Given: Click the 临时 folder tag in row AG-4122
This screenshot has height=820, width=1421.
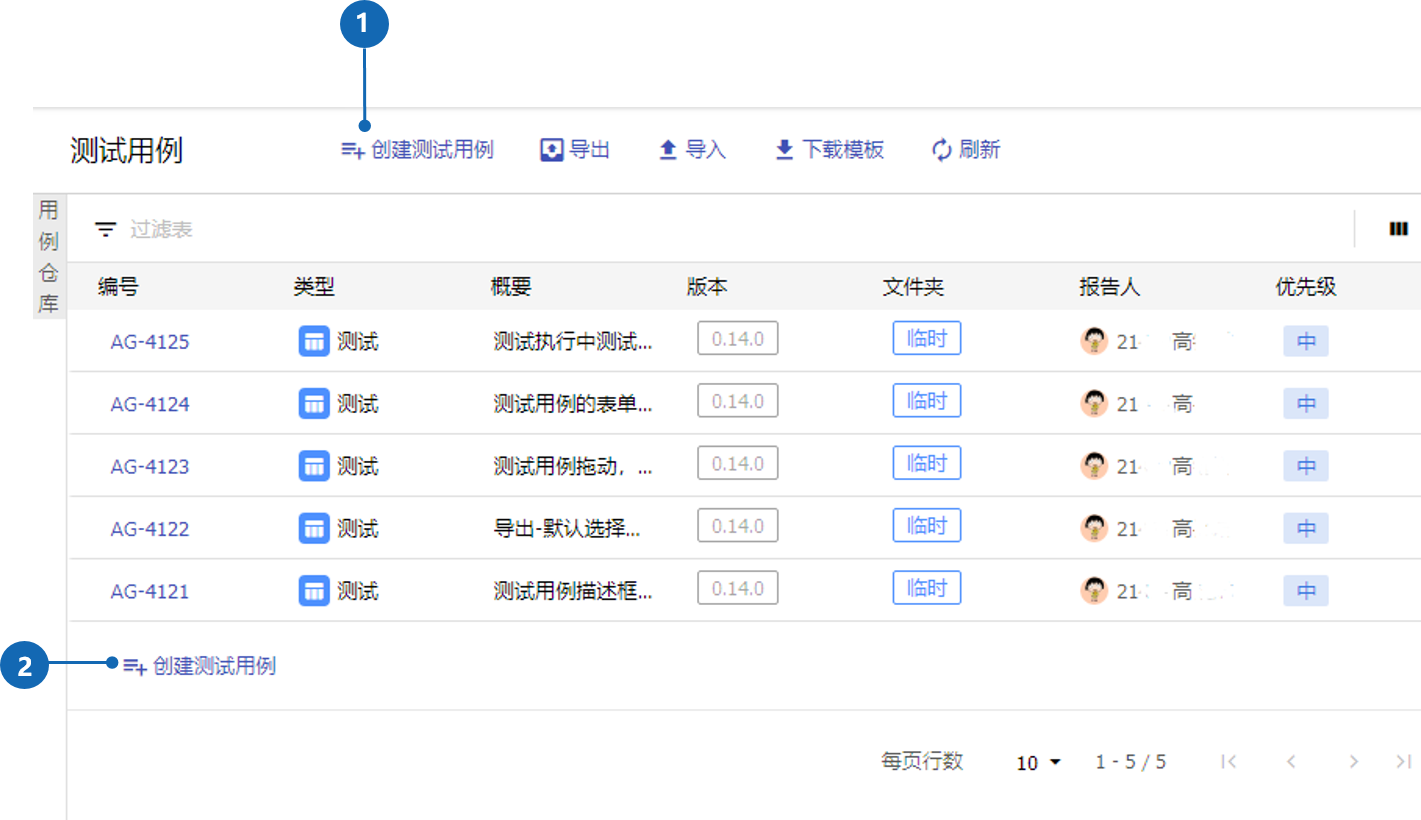Looking at the screenshot, I should point(926,526).
